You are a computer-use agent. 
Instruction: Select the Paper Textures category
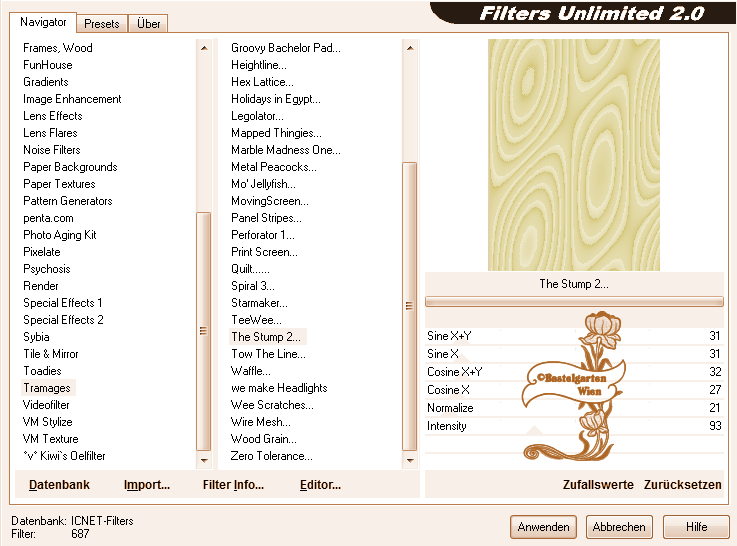(59, 184)
